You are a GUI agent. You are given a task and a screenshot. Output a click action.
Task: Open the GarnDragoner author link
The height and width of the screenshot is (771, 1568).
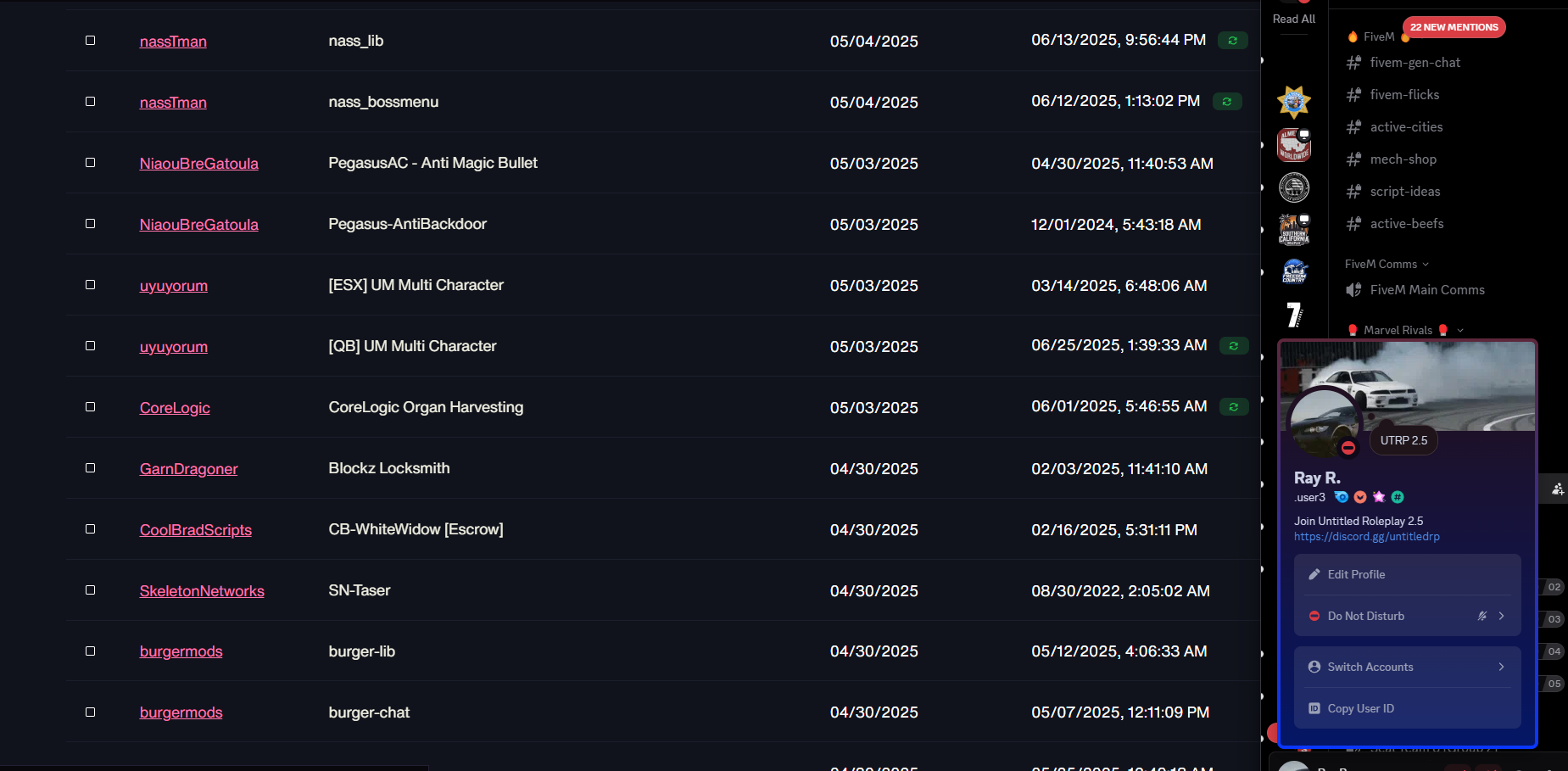point(188,469)
